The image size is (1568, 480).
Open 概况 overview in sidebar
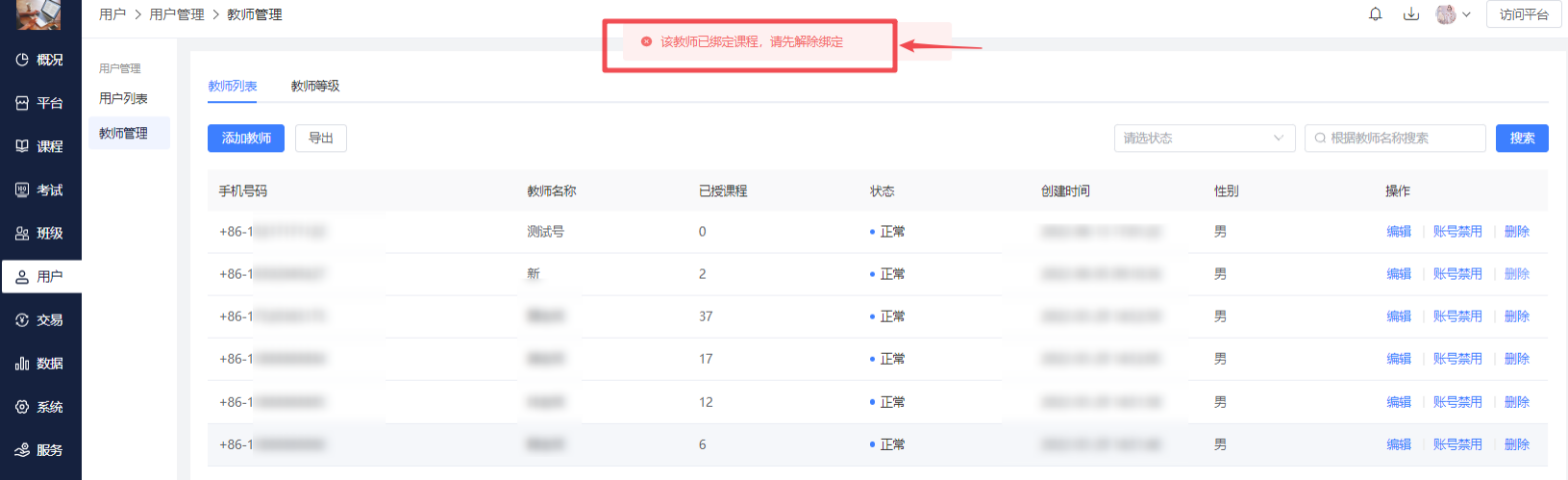click(x=40, y=60)
